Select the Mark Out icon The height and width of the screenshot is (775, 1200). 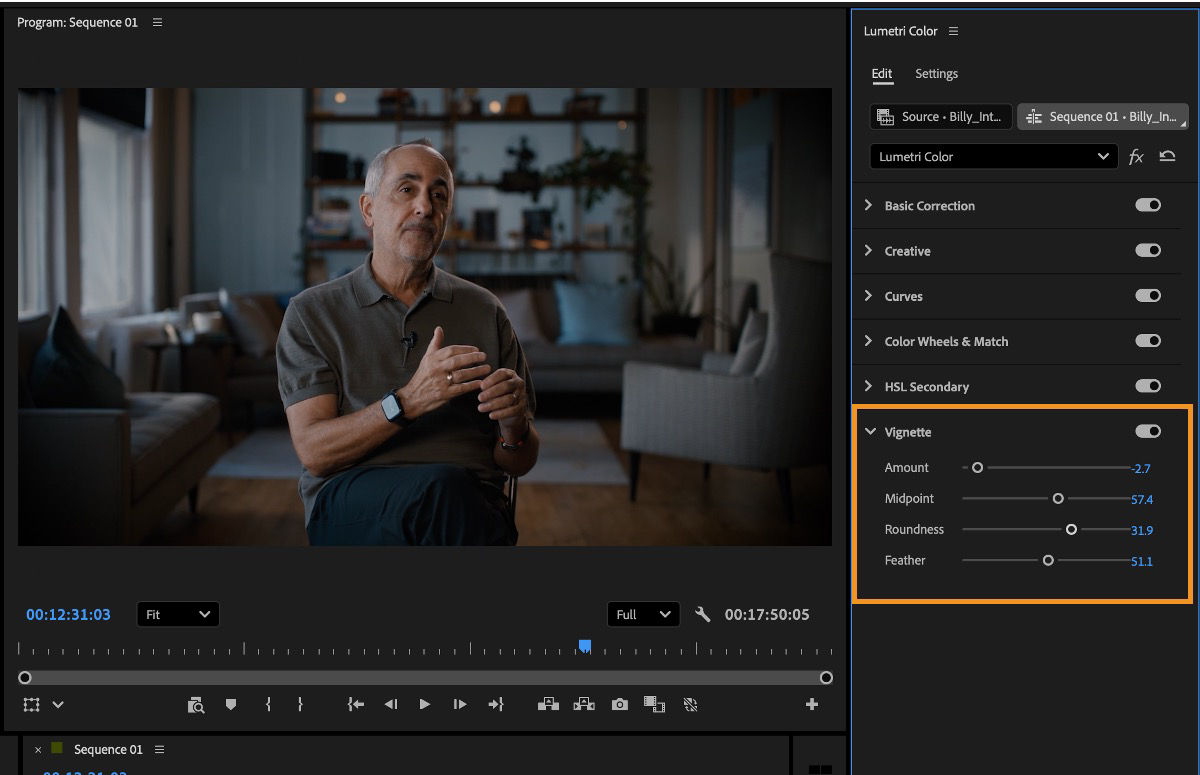[300, 704]
